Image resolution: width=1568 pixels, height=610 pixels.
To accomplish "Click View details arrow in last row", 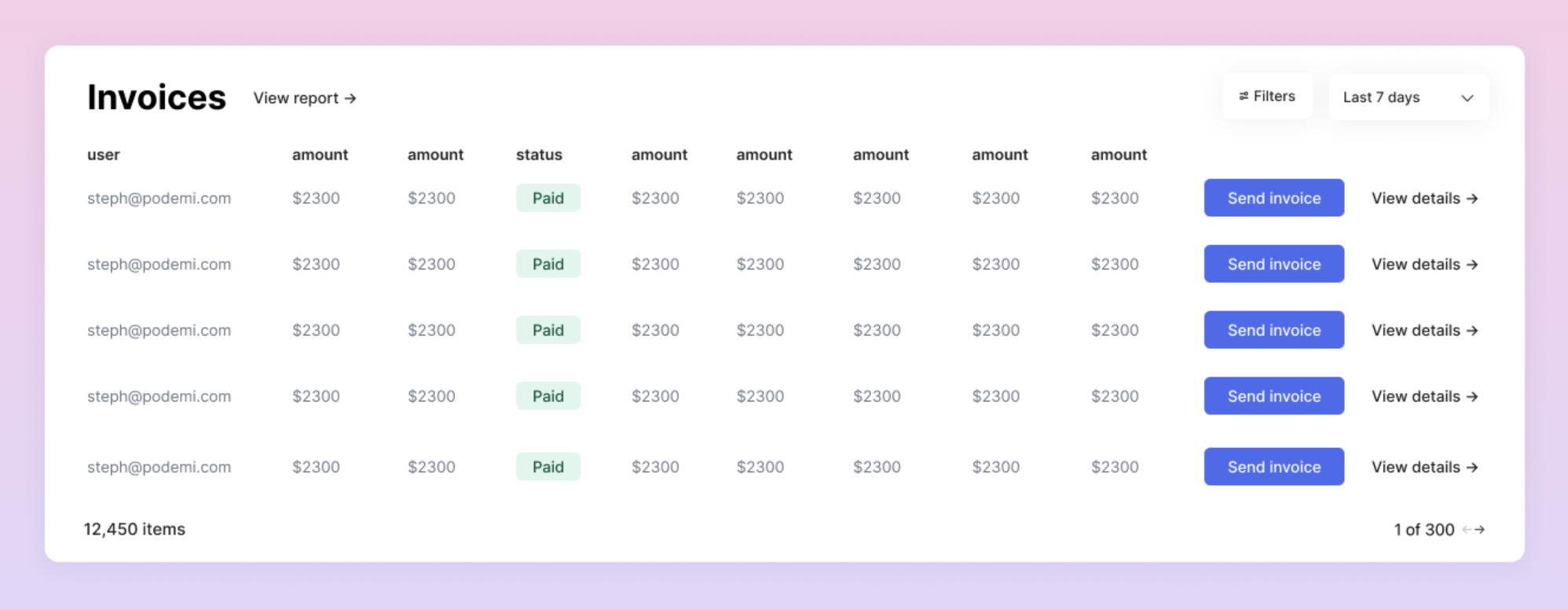I will click(x=1472, y=467).
